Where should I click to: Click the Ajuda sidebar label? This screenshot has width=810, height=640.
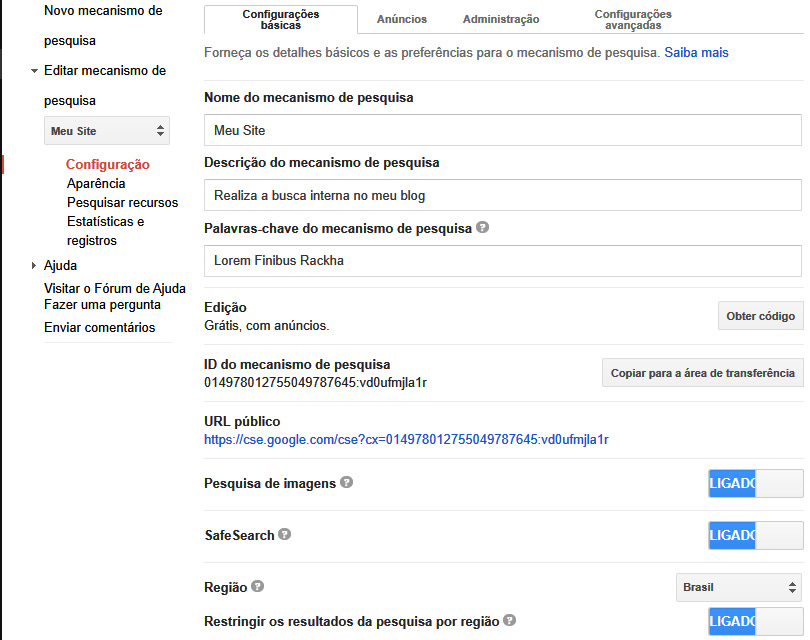(60, 266)
